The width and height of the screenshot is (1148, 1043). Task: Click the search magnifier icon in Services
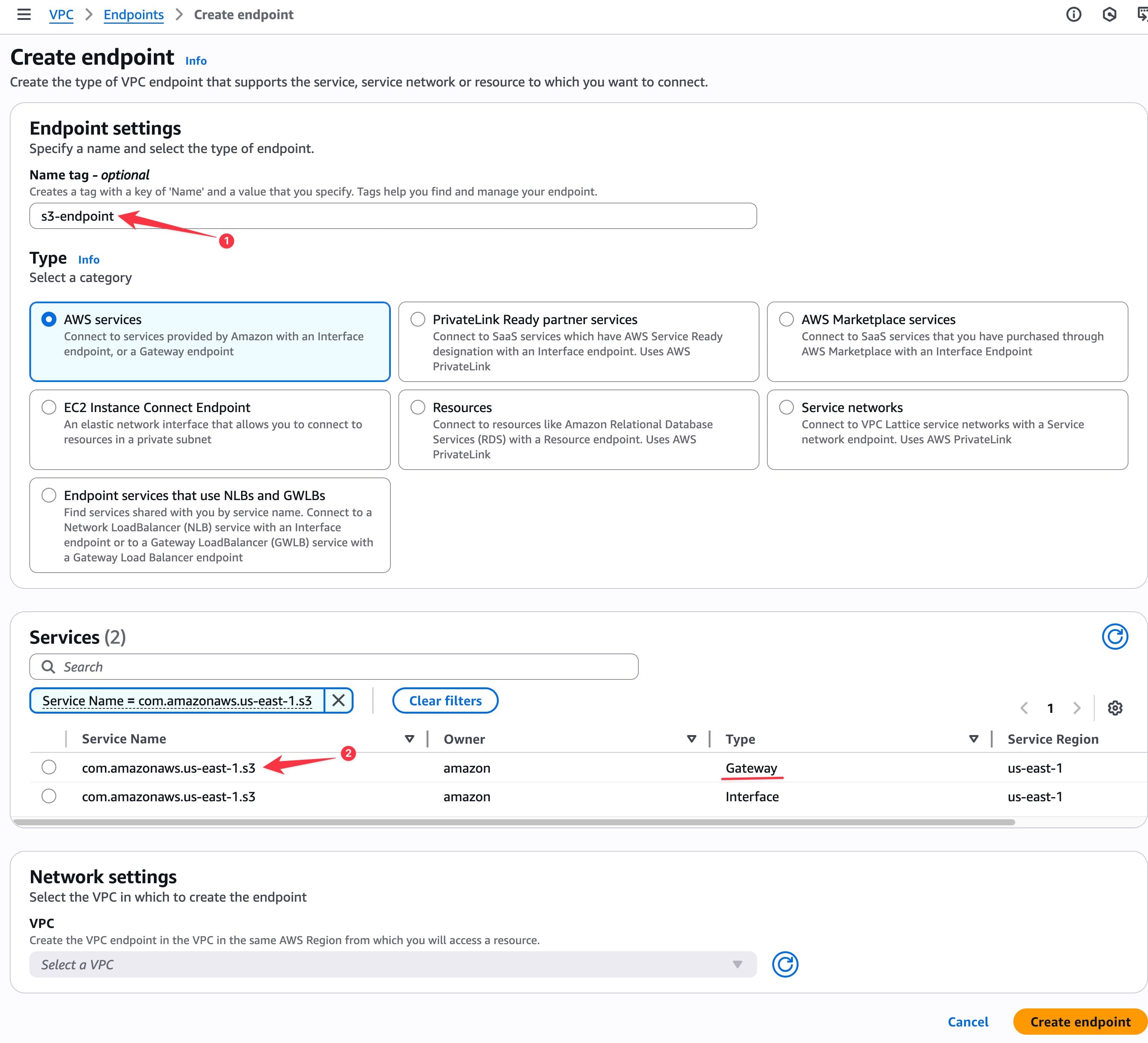49,667
